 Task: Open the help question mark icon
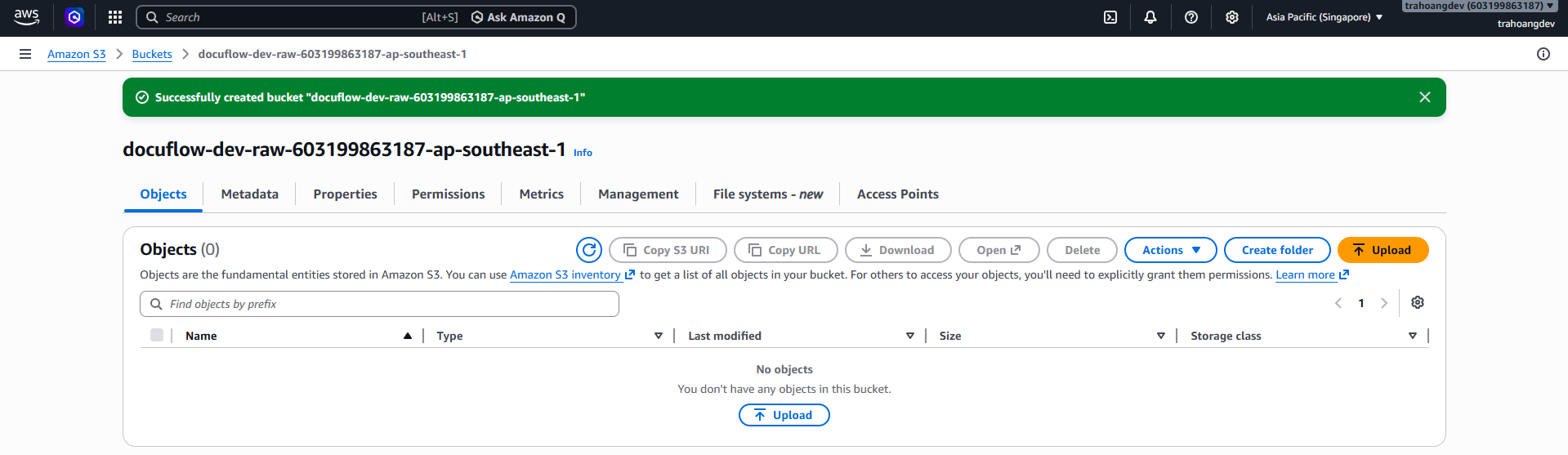pos(1191,17)
